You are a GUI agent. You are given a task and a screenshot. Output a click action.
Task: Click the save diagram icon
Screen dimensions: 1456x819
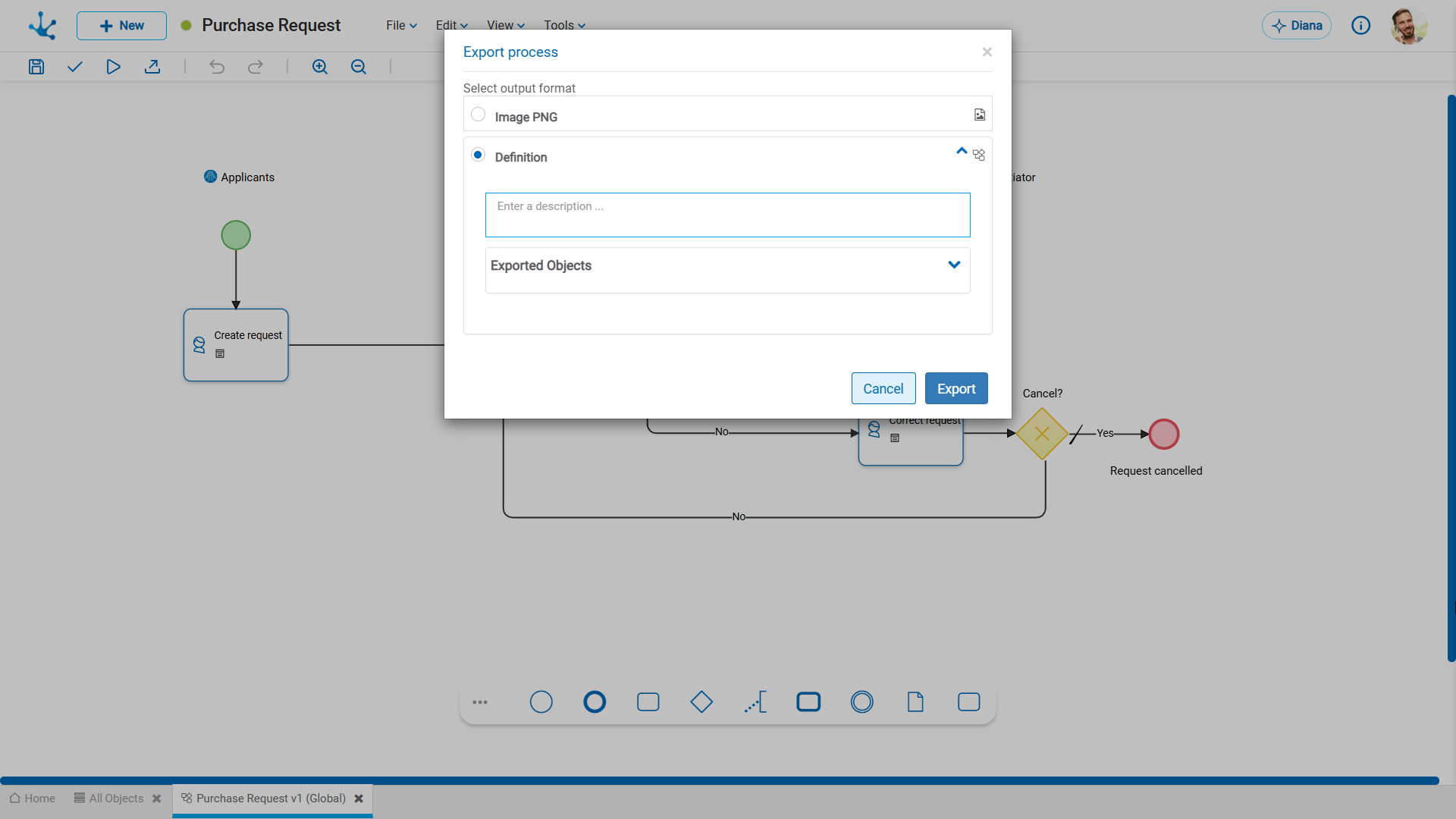point(36,67)
